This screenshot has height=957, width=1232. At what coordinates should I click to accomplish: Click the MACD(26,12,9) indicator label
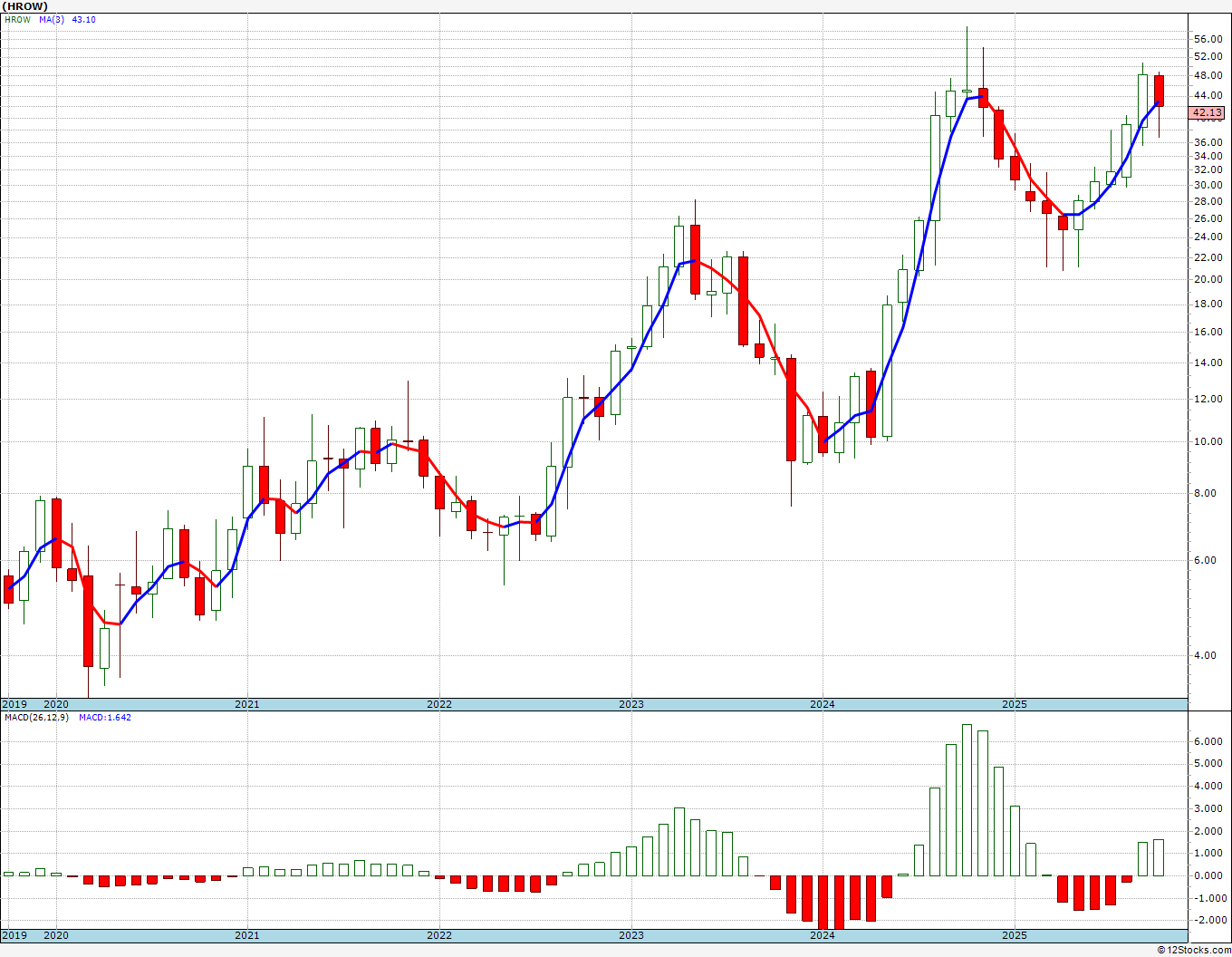[36, 717]
